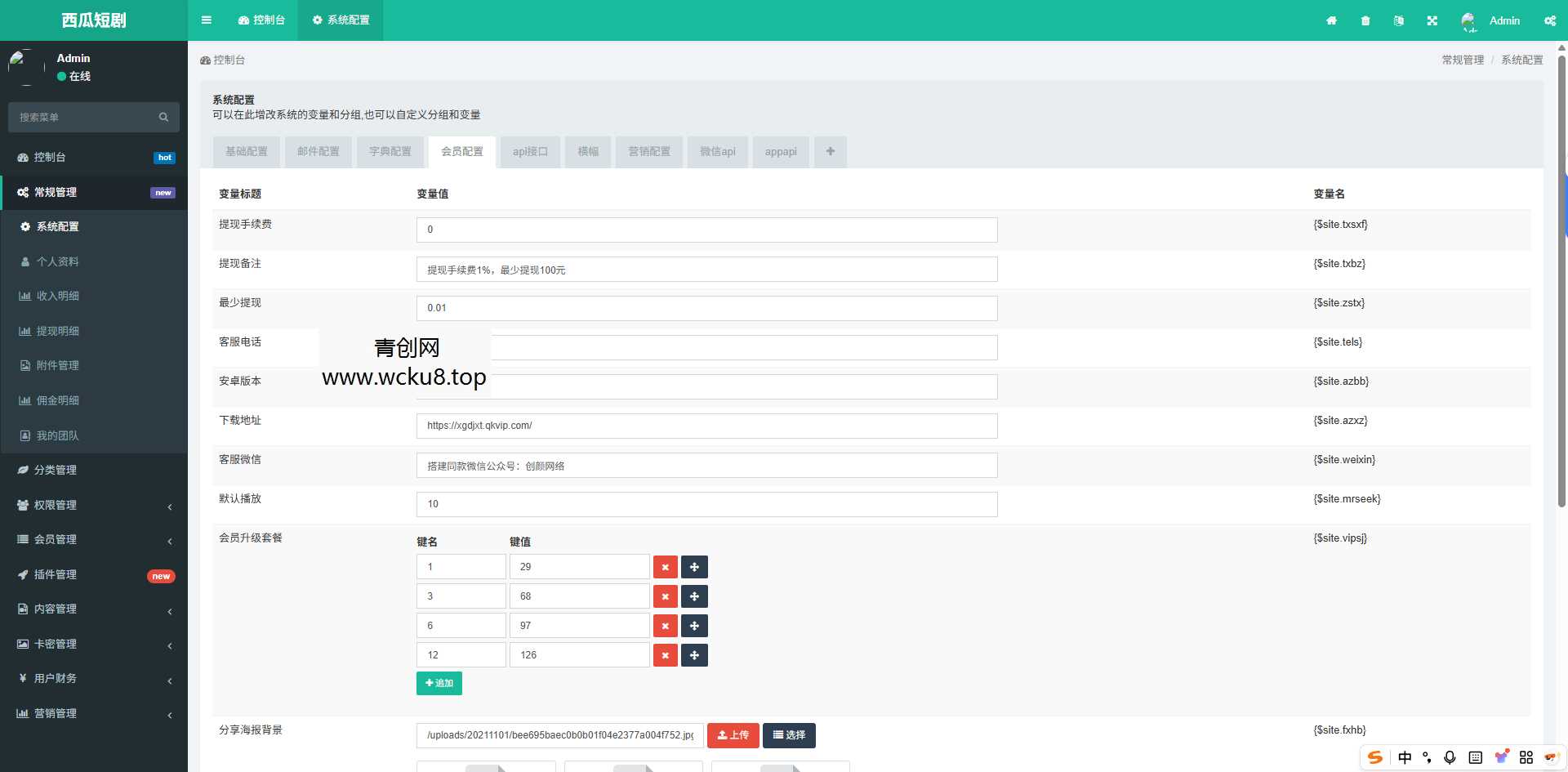Image resolution: width=1568 pixels, height=772 pixels.
Task: Open the top-right gears settings icon
Action: point(1549,20)
